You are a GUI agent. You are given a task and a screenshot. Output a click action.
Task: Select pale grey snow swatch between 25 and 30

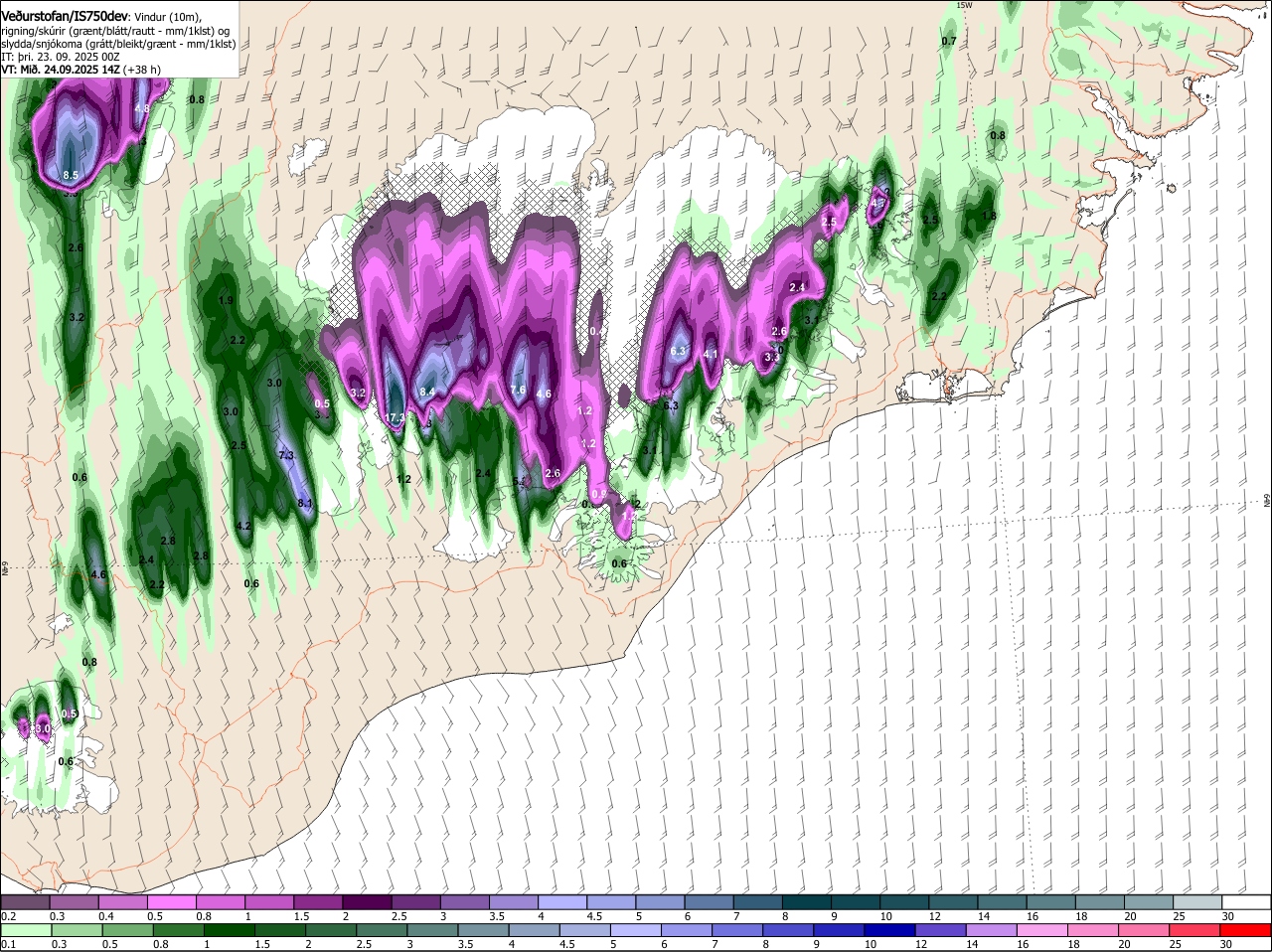(1198, 901)
